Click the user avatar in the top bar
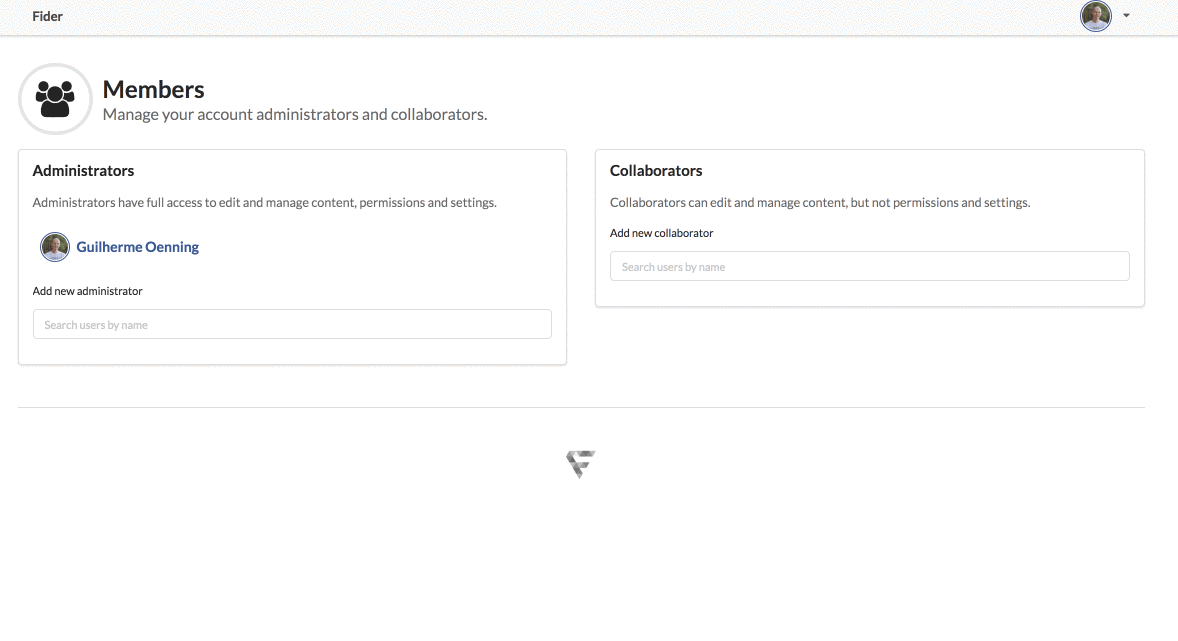The image size is (1178, 641). coord(1095,16)
